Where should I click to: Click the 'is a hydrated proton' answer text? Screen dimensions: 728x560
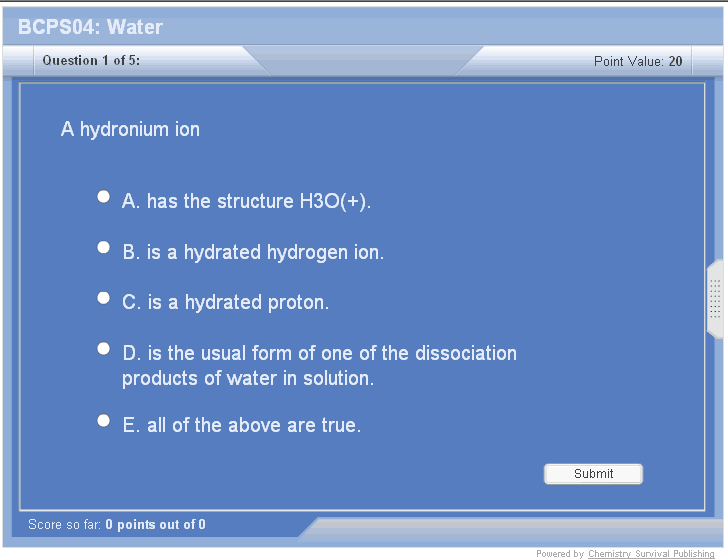point(226,303)
